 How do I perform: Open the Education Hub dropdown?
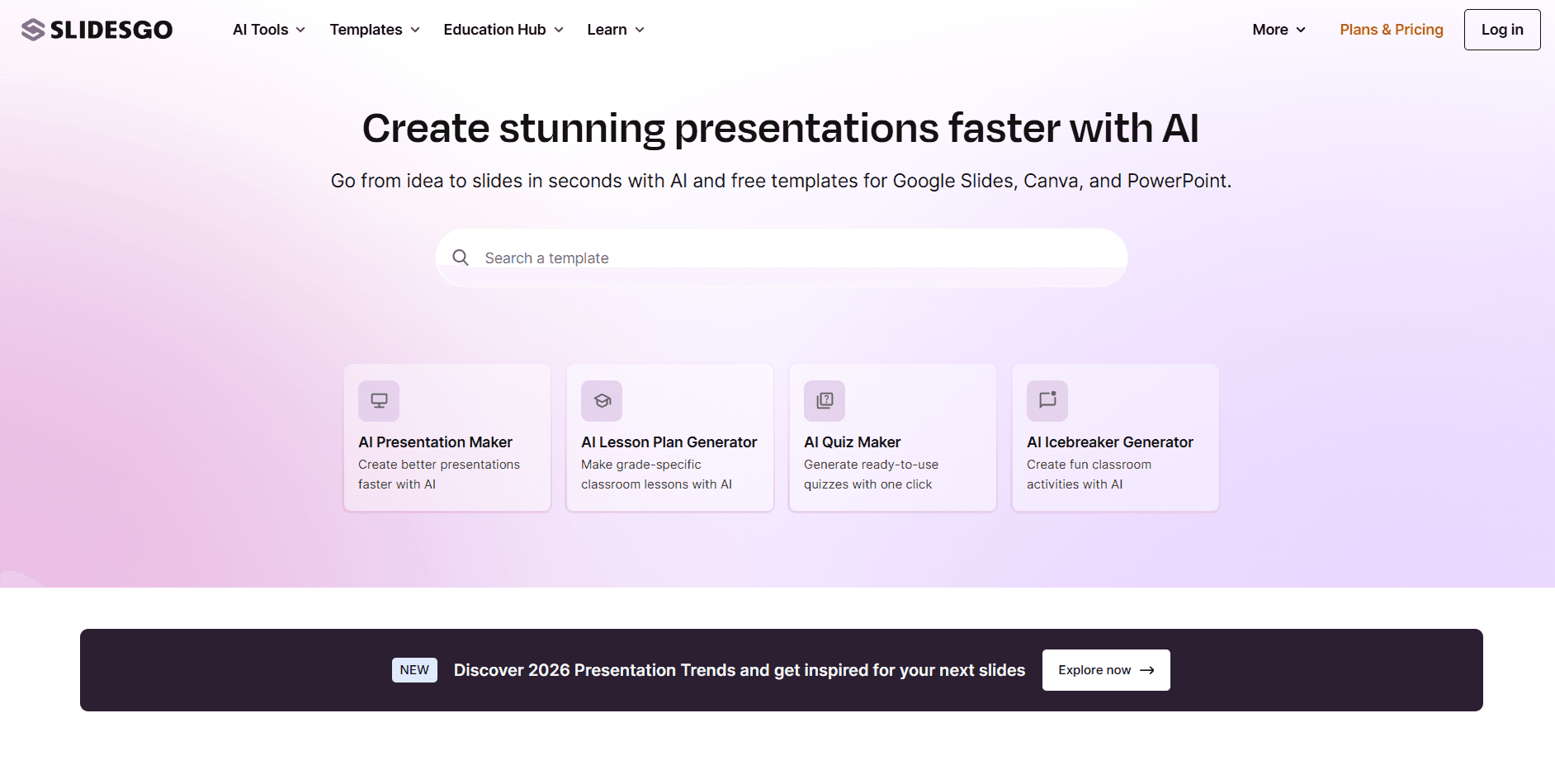503,30
